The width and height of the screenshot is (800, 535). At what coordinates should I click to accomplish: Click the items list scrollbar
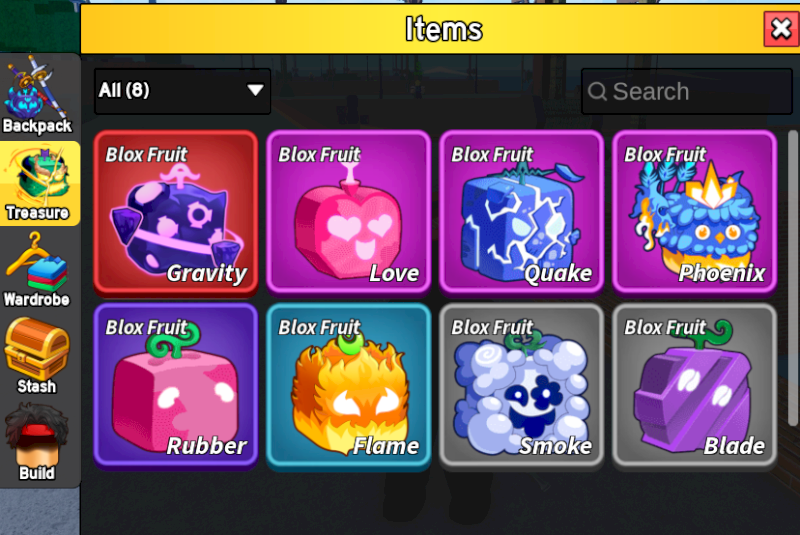pyautogui.click(x=793, y=278)
